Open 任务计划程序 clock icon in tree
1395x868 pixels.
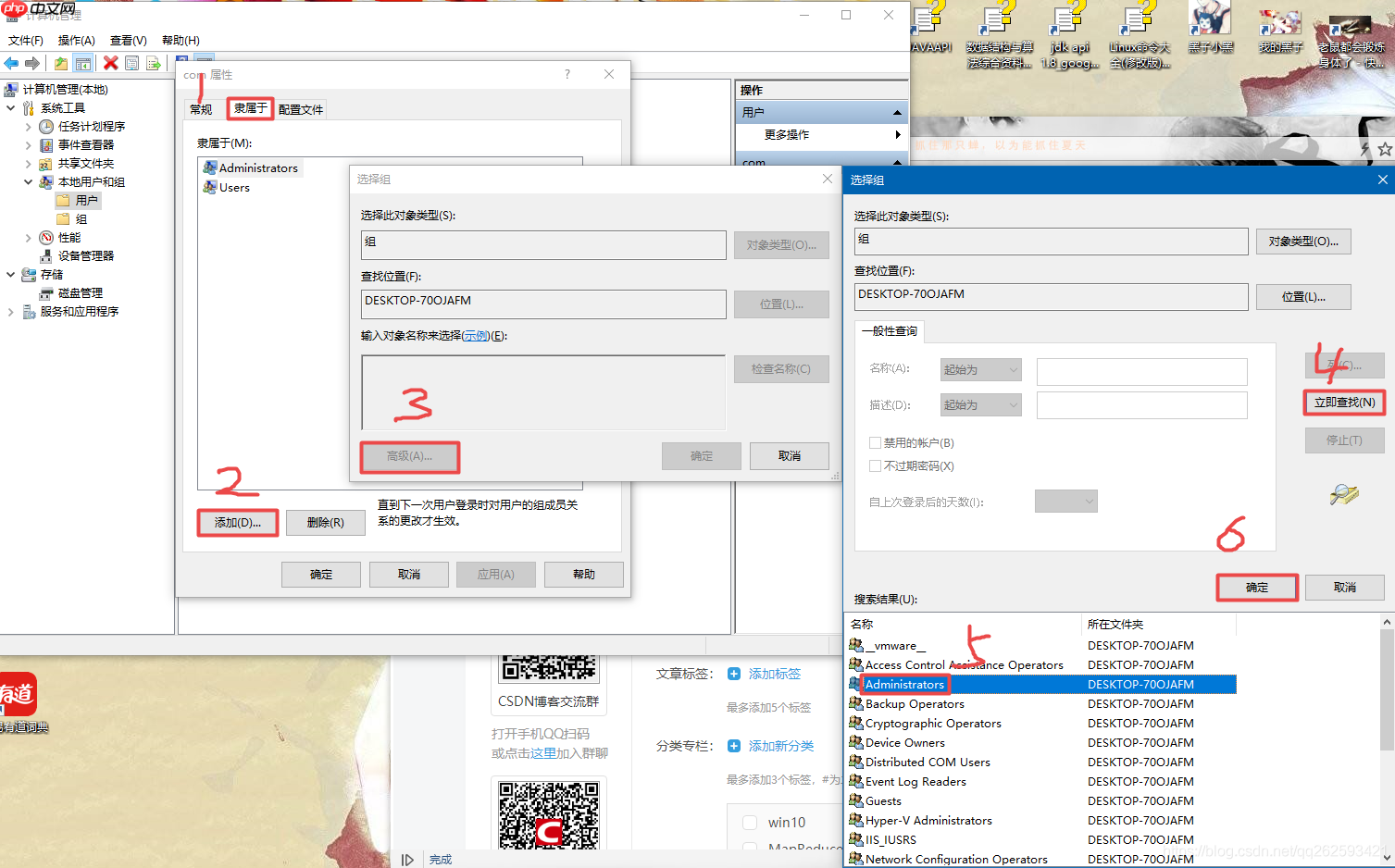[46, 127]
